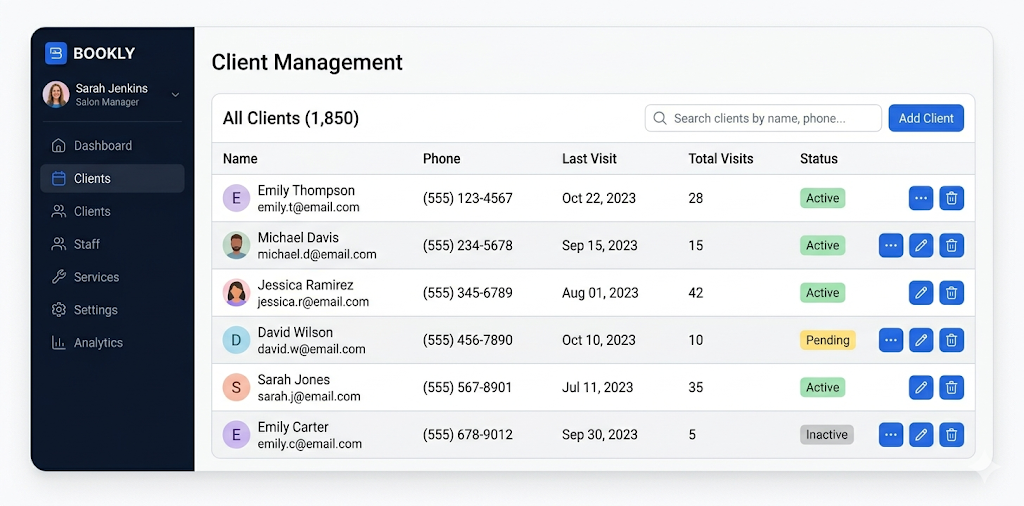
Task: Delete the Emily Carter client
Action: pyautogui.click(x=952, y=435)
